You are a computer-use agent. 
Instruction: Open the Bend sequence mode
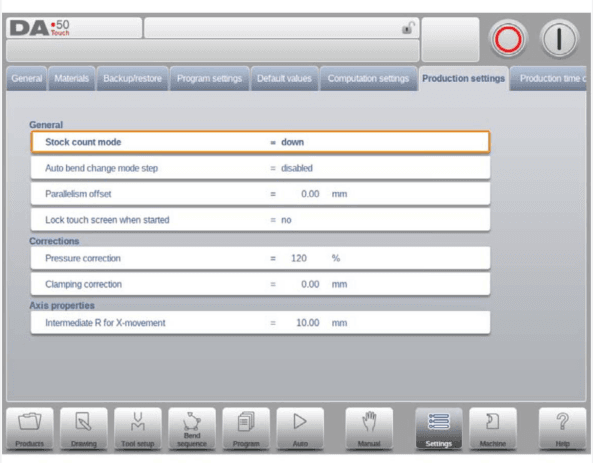coord(192,429)
